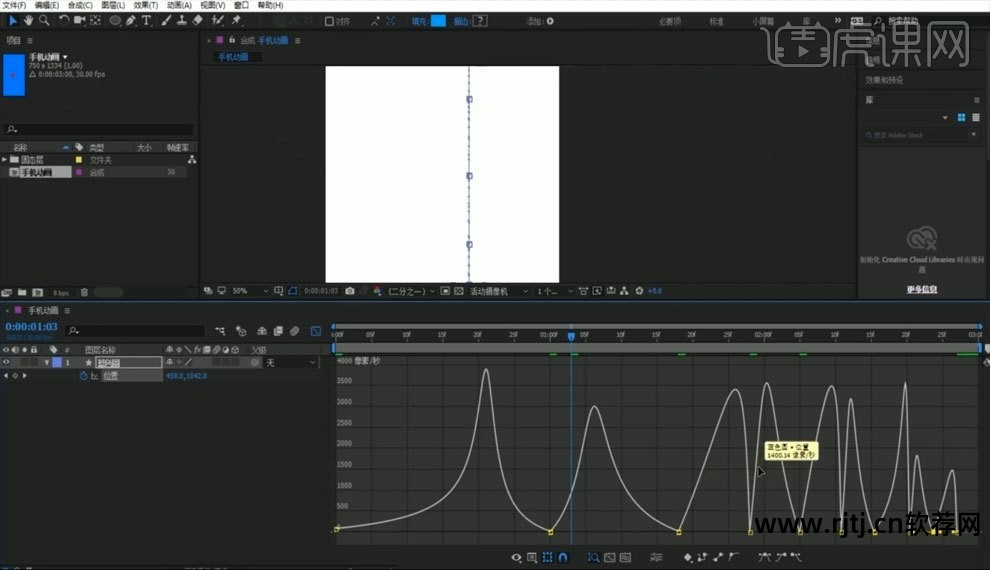Viewport: 990px width, 570px height.
Task: Toggle Graph Editor button in timeline
Action: click(316, 331)
